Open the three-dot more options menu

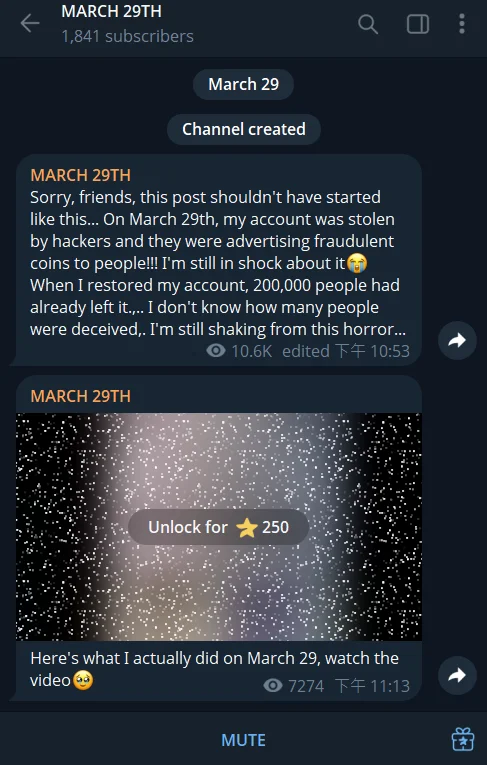[x=462, y=24]
